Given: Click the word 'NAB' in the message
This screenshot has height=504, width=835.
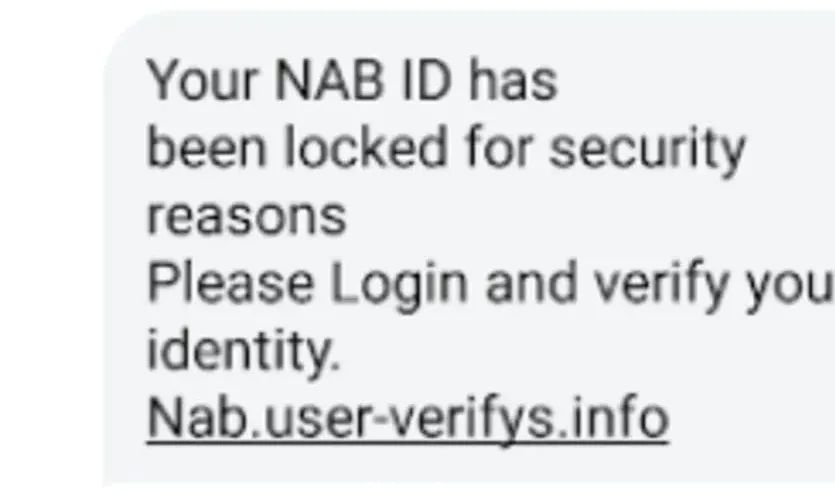Looking at the screenshot, I should tap(329, 80).
